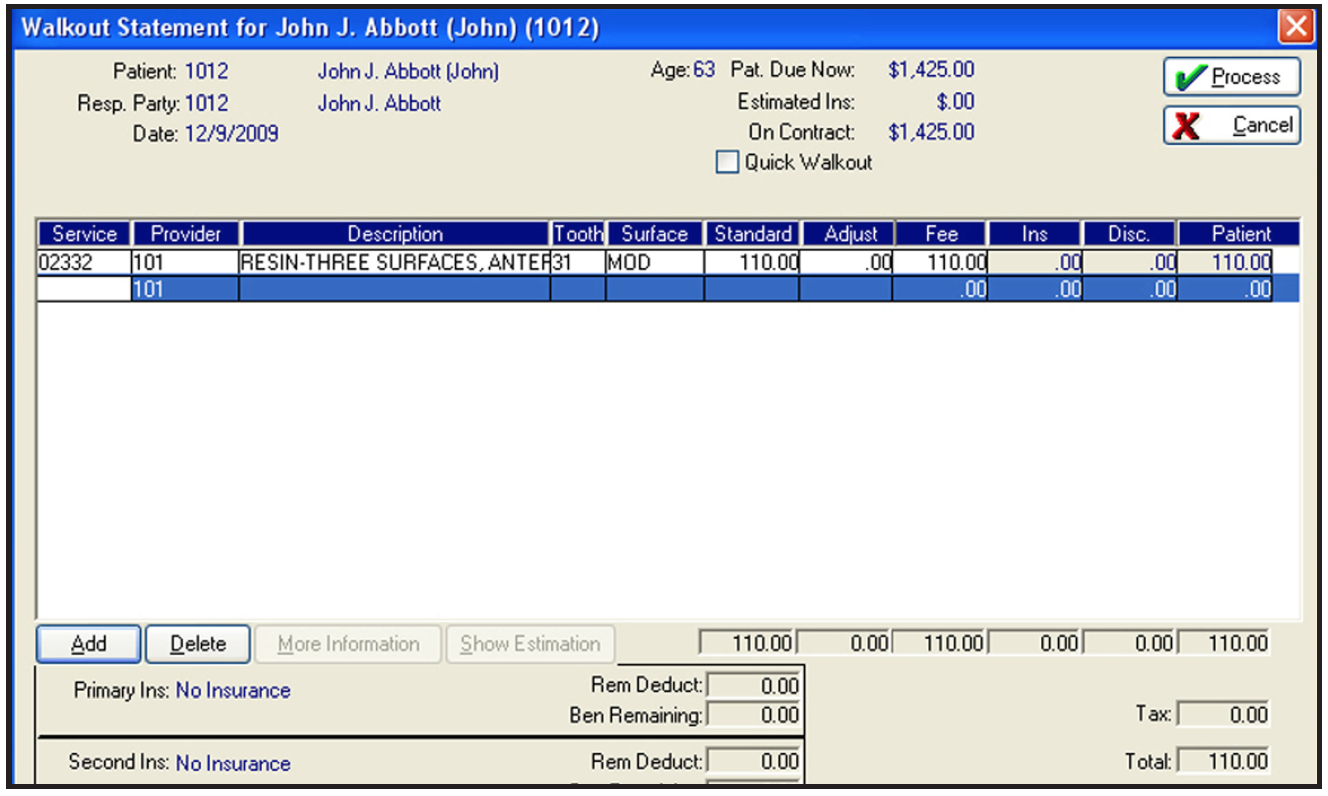Click tooth number 31 cell

pyautogui.click(x=578, y=263)
